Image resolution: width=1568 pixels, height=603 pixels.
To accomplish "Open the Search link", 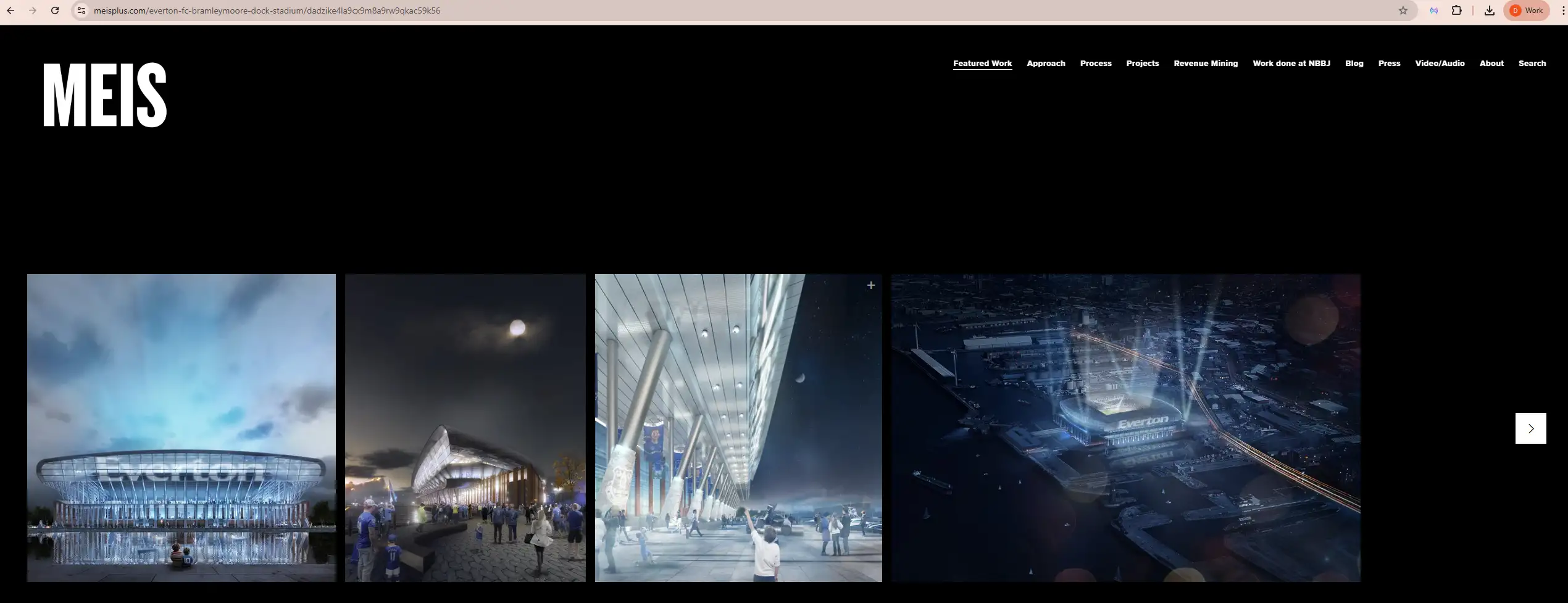I will 1532,64.
